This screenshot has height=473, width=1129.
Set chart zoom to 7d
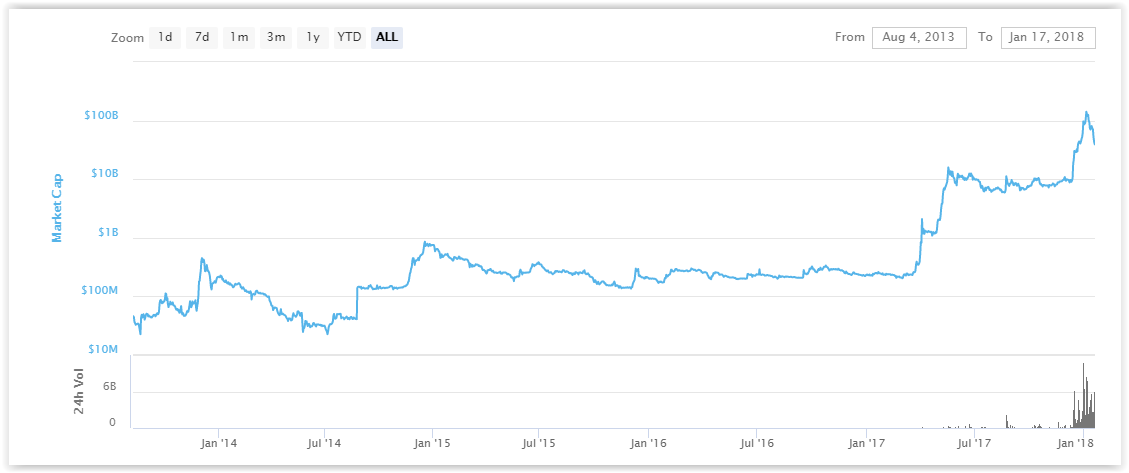point(202,37)
